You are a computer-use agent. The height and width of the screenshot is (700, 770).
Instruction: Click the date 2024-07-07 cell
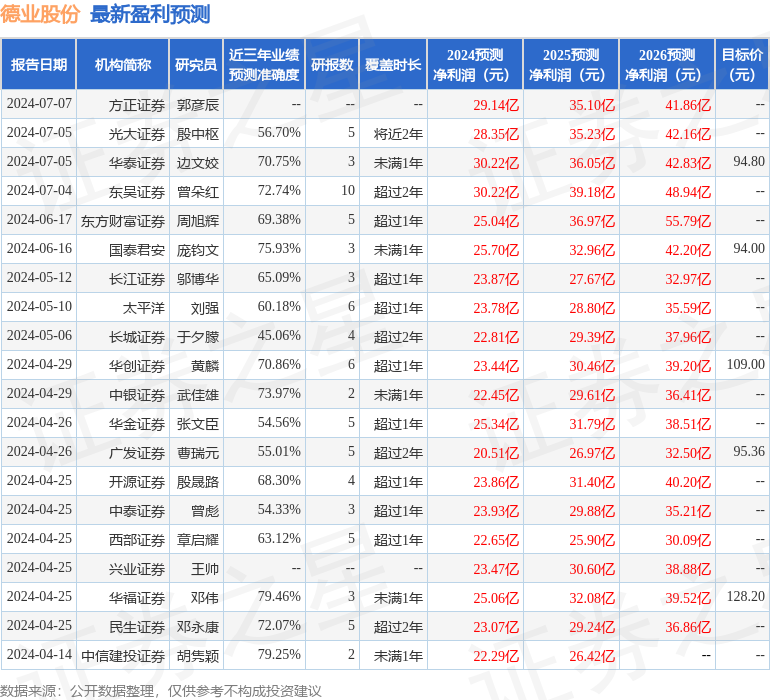click(x=39, y=104)
